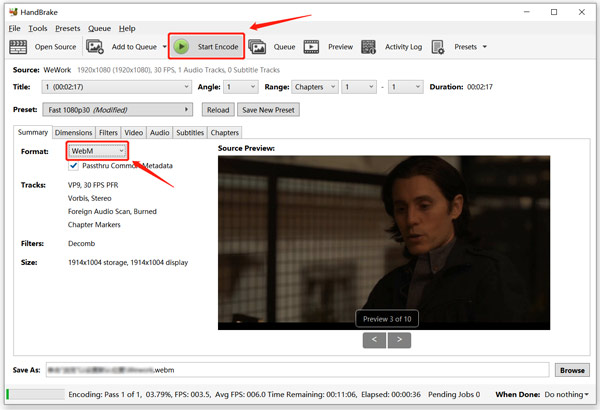Click the Pending Jobs 0 status text
600x410 pixels.
tap(454, 394)
